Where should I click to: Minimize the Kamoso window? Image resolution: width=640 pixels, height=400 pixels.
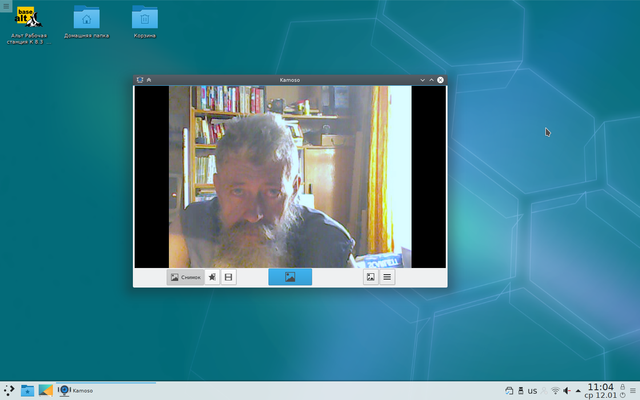(422, 80)
